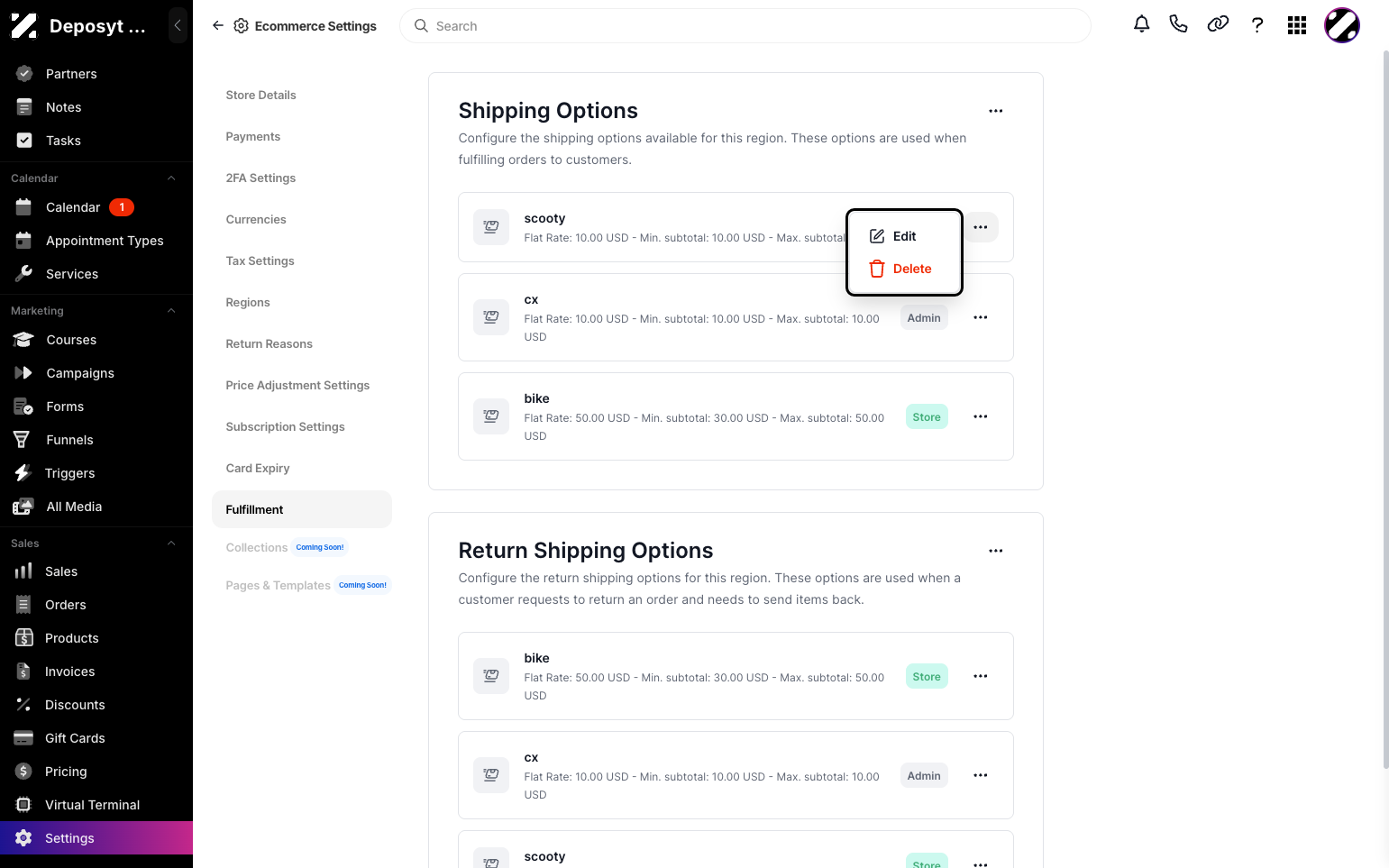Screen dimensions: 1389x868
Task: Open the notifications bell icon
Action: (1141, 25)
